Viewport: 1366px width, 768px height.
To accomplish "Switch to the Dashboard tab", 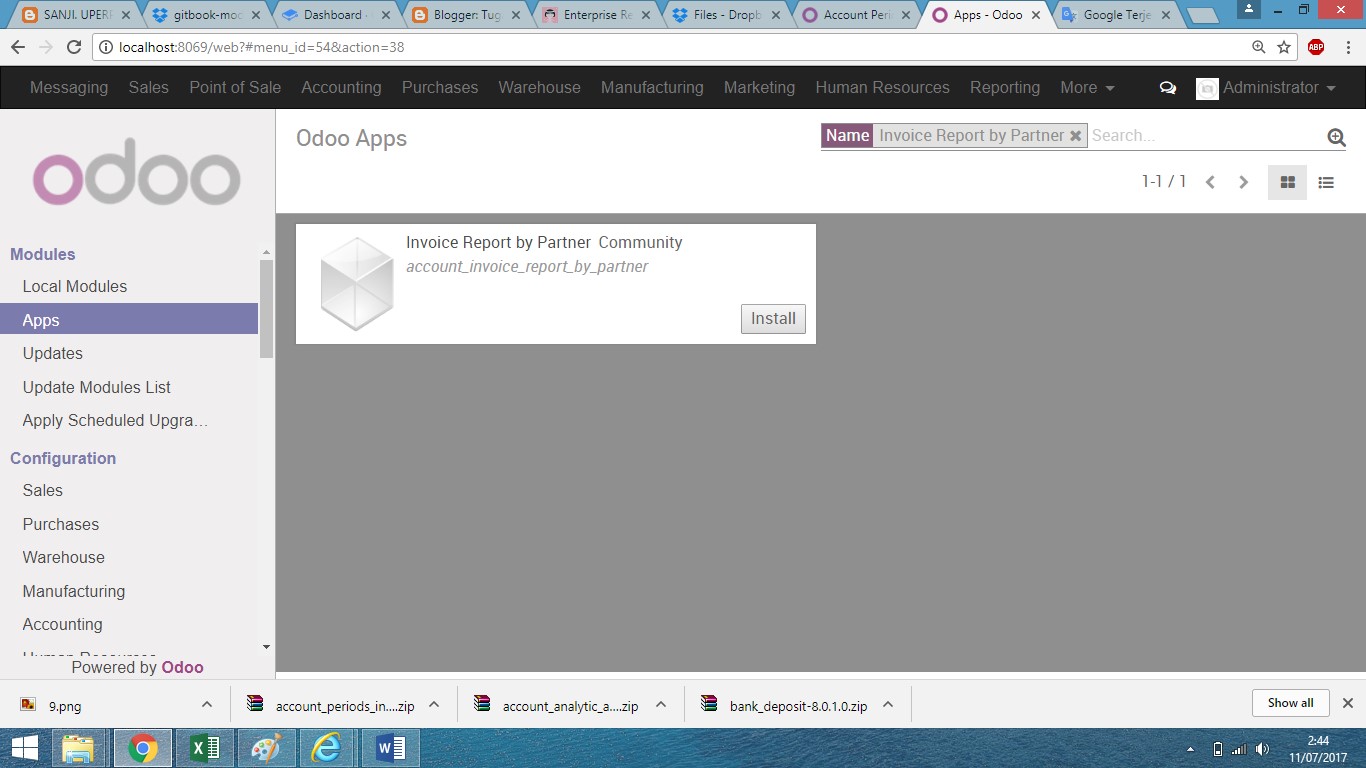I will [335, 15].
